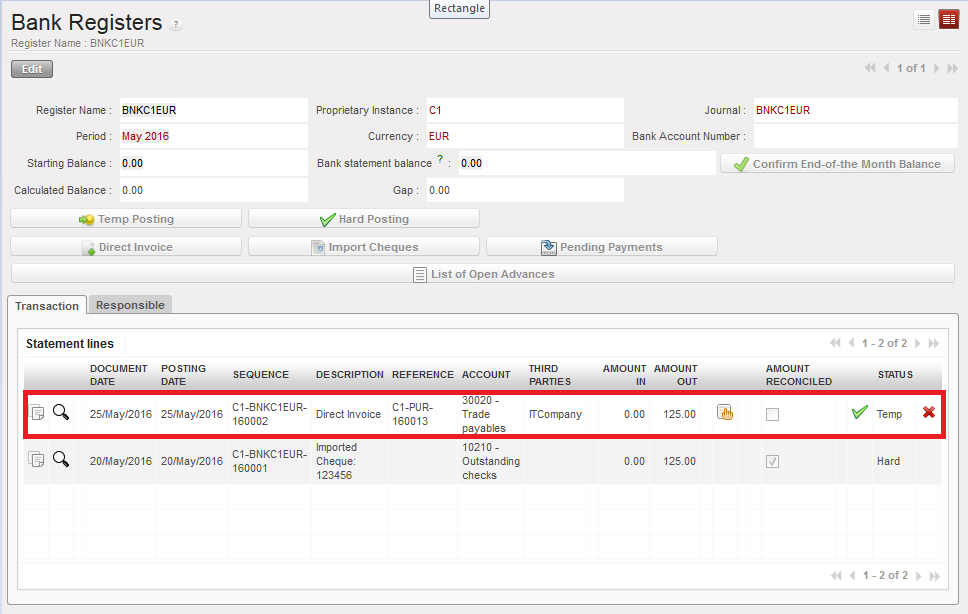This screenshot has height=614, width=968.
Task: Toggle Amount Reconciled checkbox for Imported Cheque row
Action: point(772,461)
